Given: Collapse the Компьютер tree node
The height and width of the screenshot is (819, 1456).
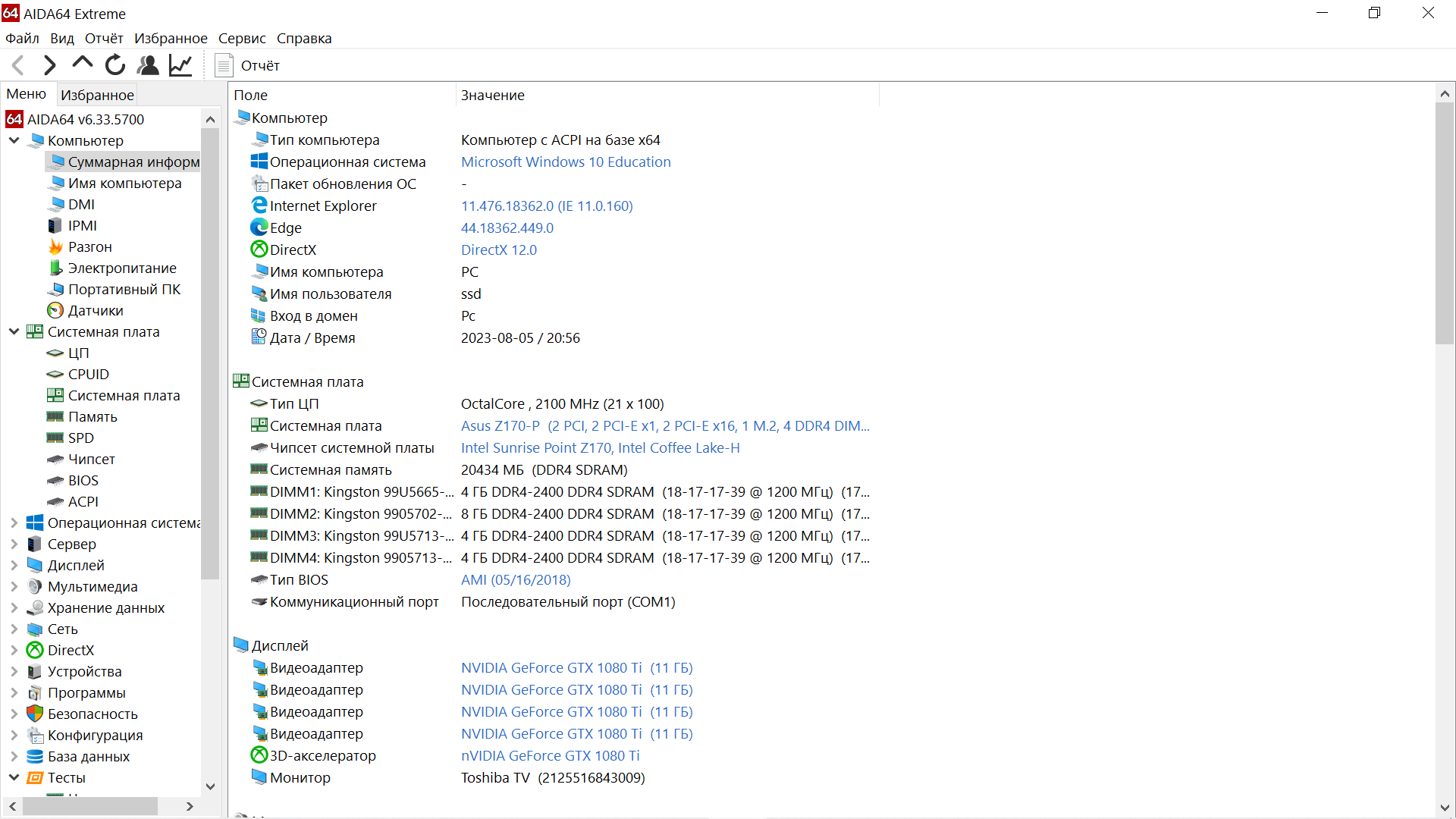Looking at the screenshot, I should [14, 140].
